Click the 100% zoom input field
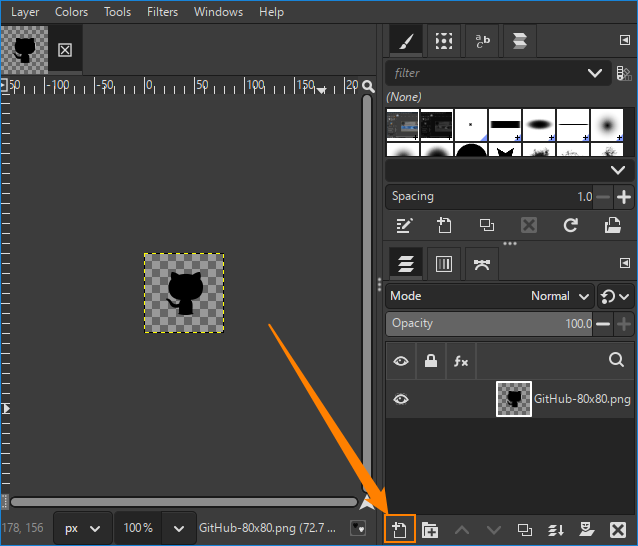Image resolution: width=638 pixels, height=546 pixels. pyautogui.click(x=138, y=529)
